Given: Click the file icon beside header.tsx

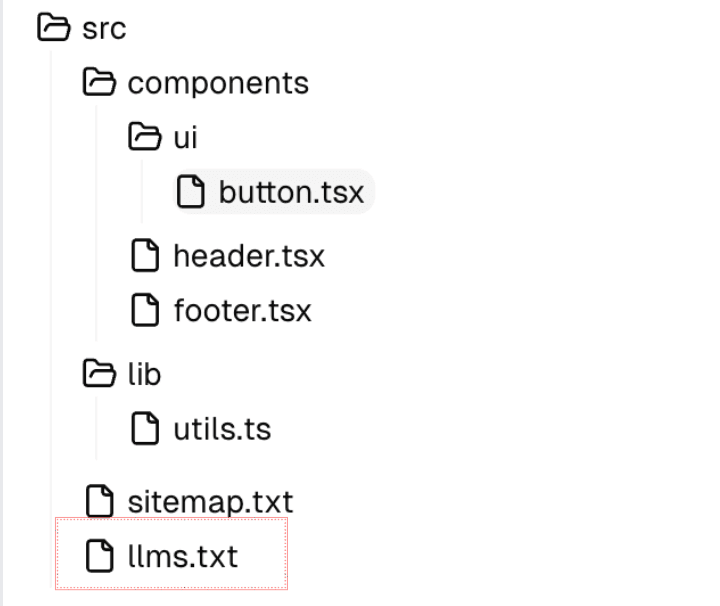Looking at the screenshot, I should (x=146, y=255).
